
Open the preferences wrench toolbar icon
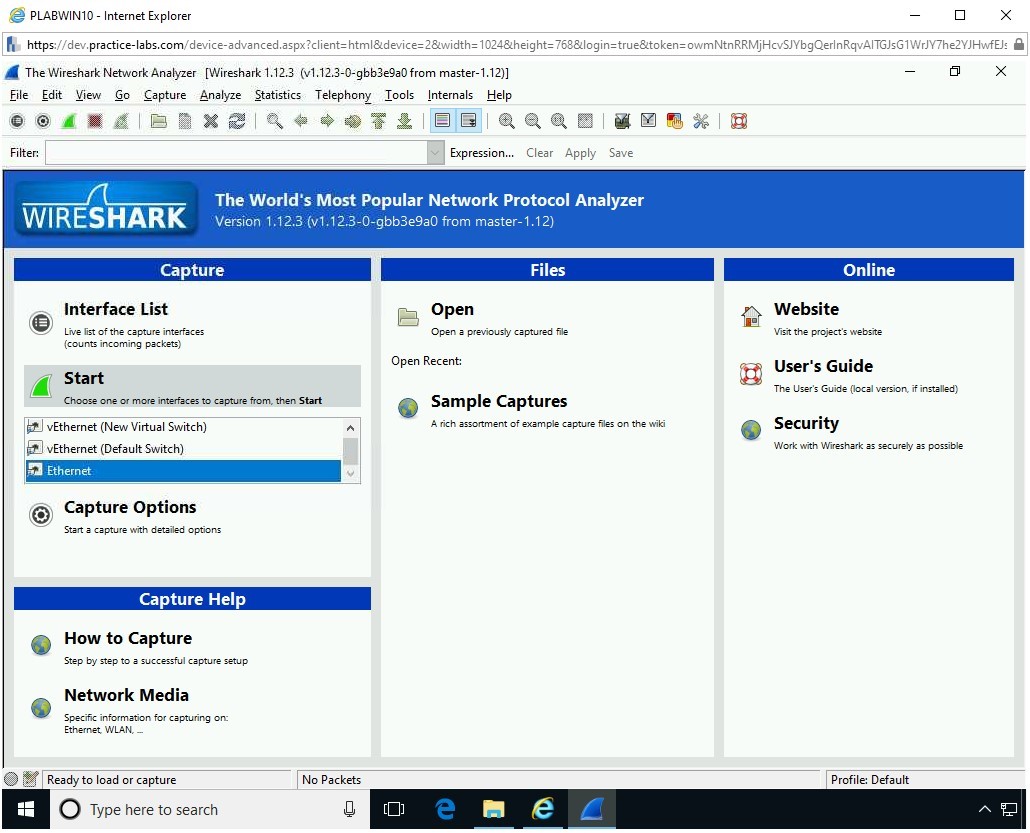701,121
